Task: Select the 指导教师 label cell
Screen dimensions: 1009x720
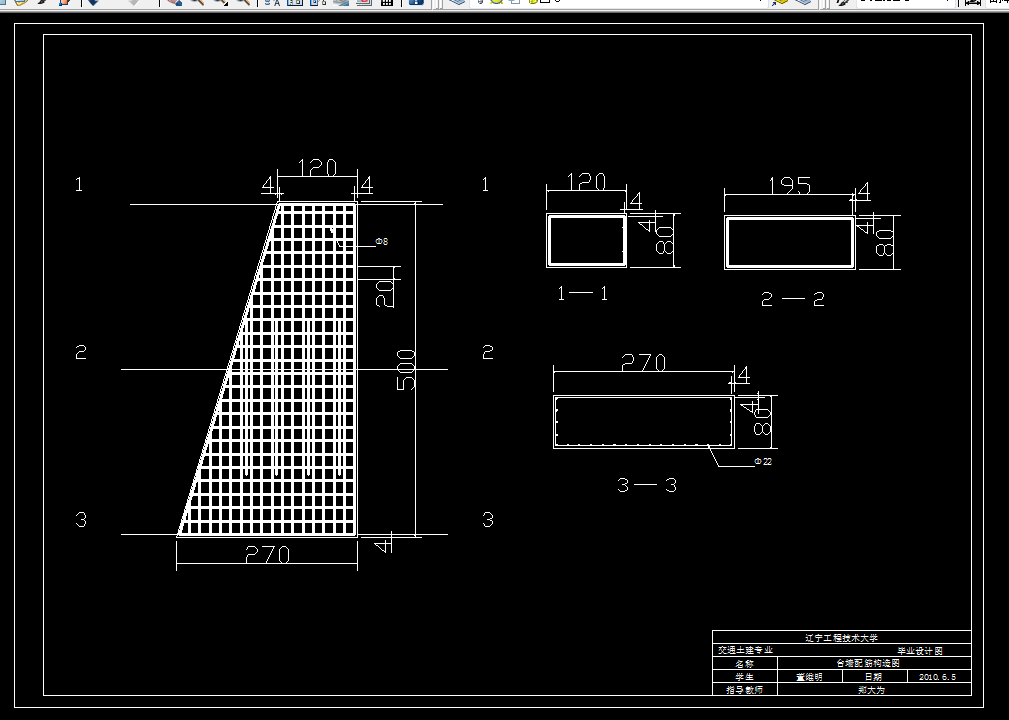Action: pyautogui.click(x=745, y=690)
